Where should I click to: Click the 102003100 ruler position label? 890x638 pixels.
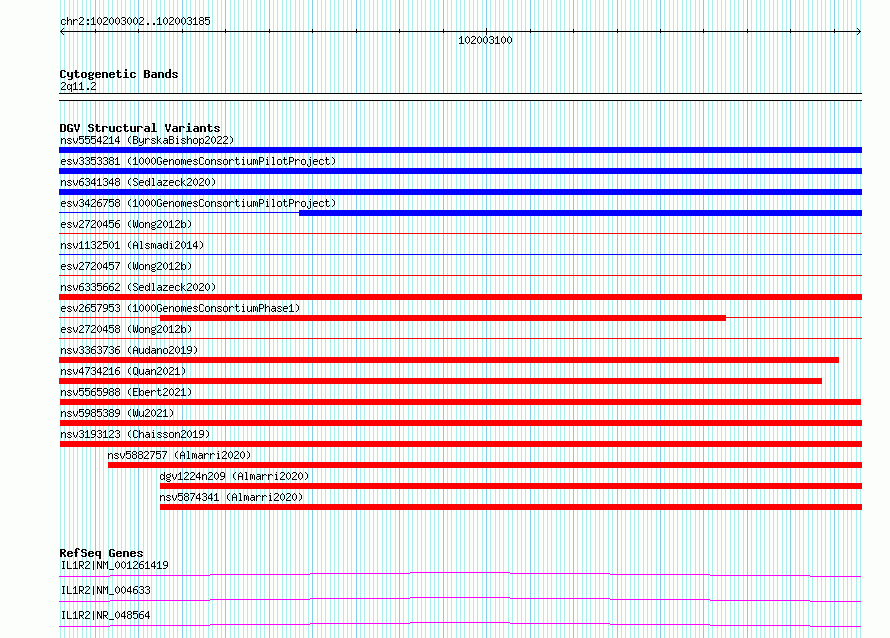pos(485,40)
